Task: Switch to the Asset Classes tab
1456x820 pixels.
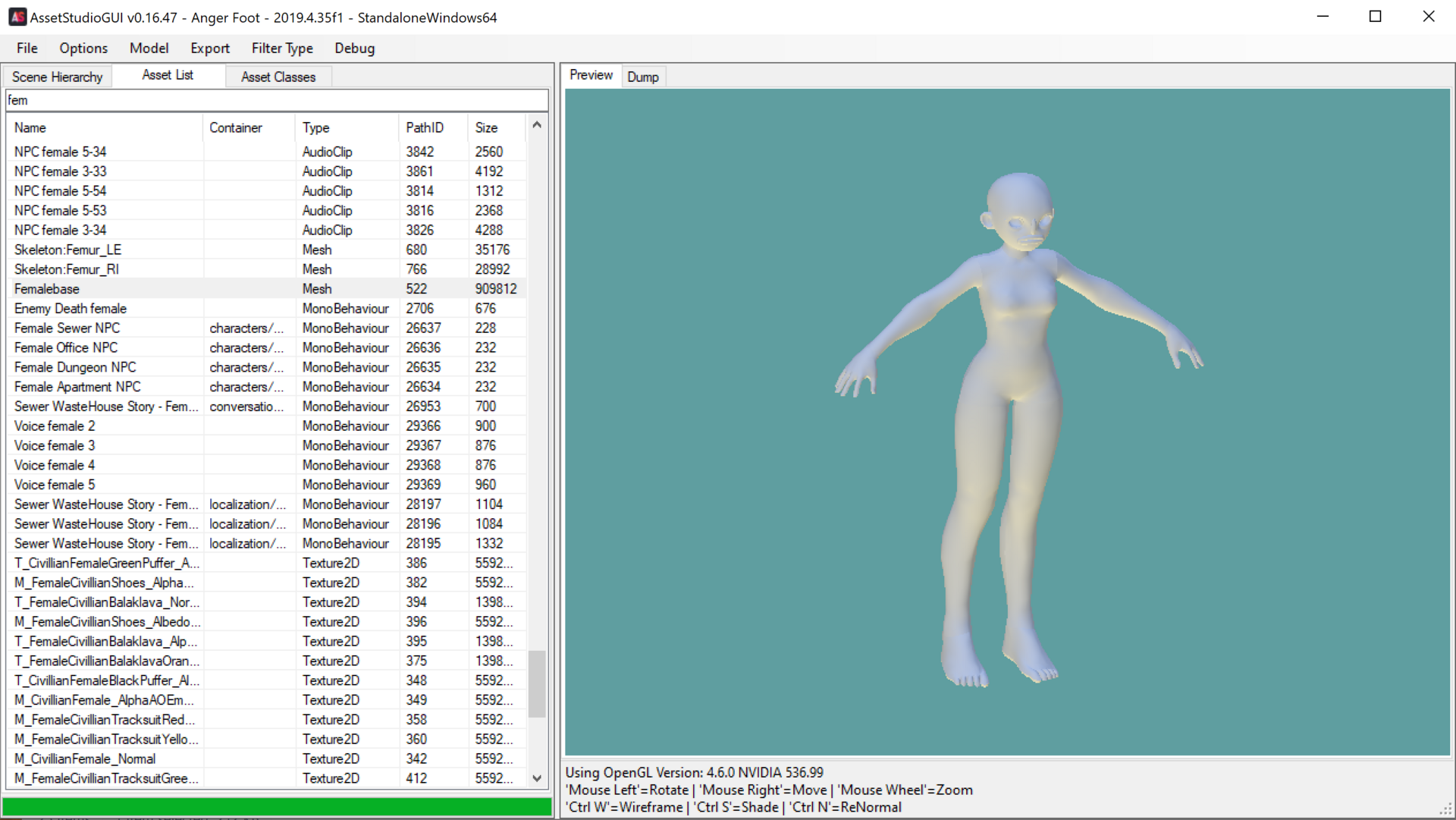Action: click(x=278, y=77)
